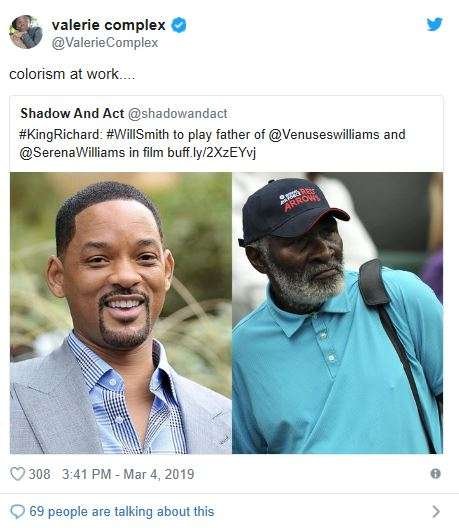The image size is (459, 528).
Task: Open the #WillSmith hashtag
Action: pyautogui.click(x=137, y=135)
